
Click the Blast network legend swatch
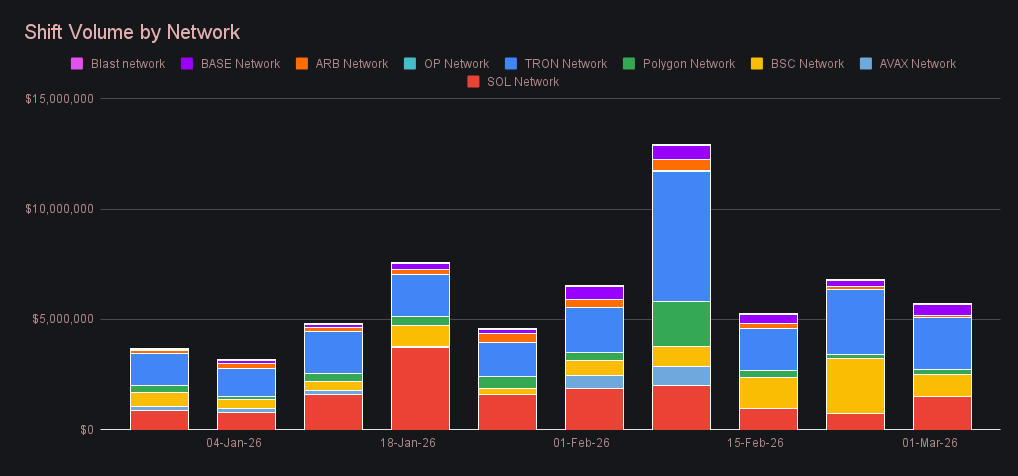tap(77, 64)
